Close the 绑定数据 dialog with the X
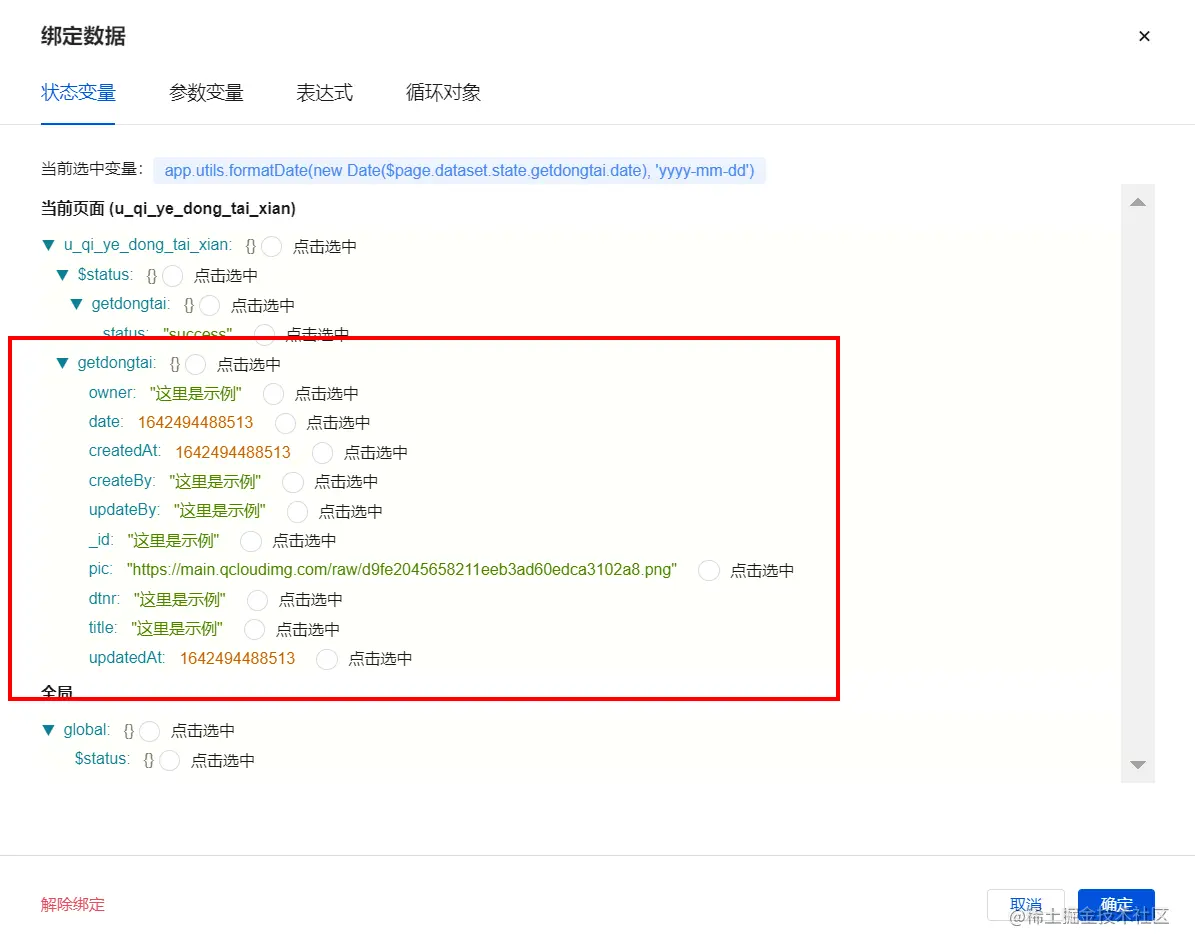 pos(1144,36)
